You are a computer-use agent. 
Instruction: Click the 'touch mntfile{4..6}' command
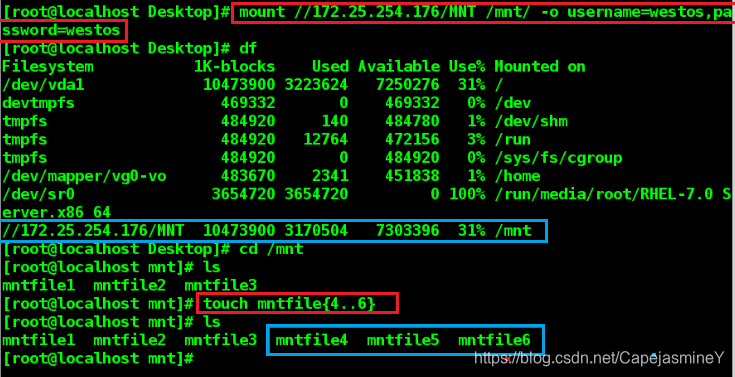click(289, 304)
